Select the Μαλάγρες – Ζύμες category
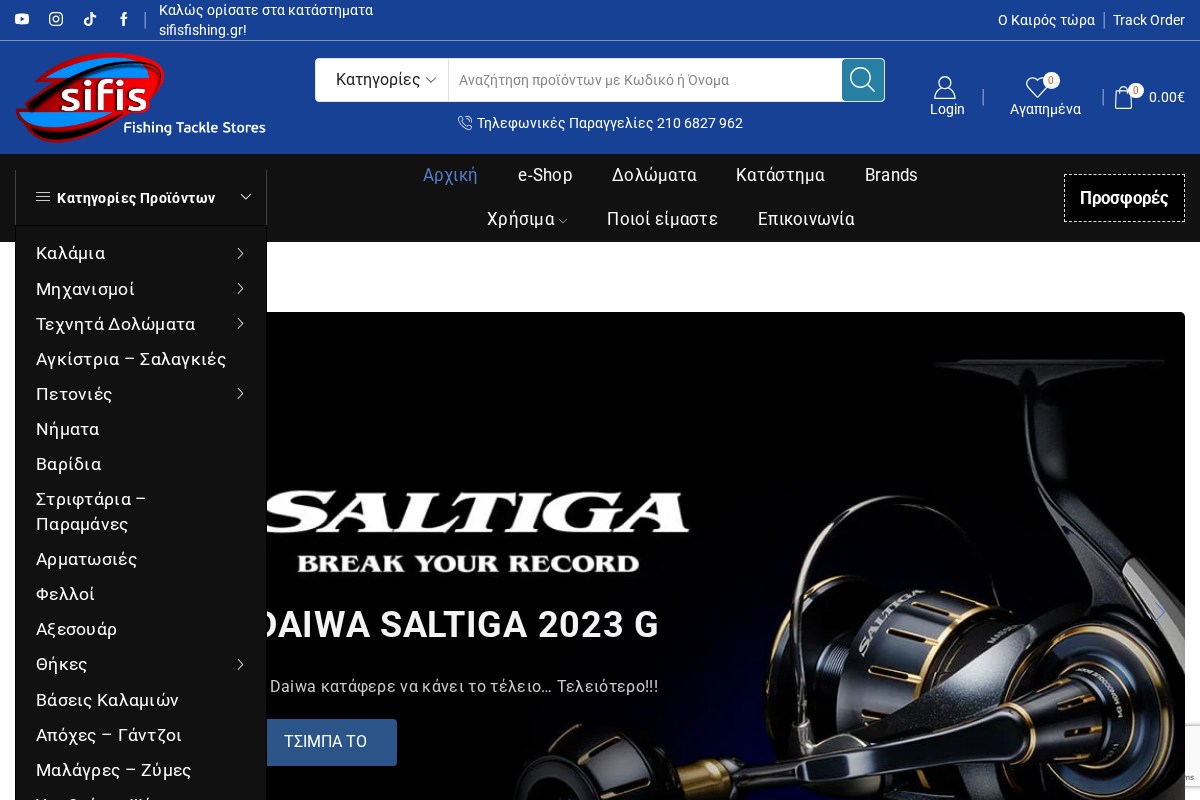 pyautogui.click(x=114, y=770)
